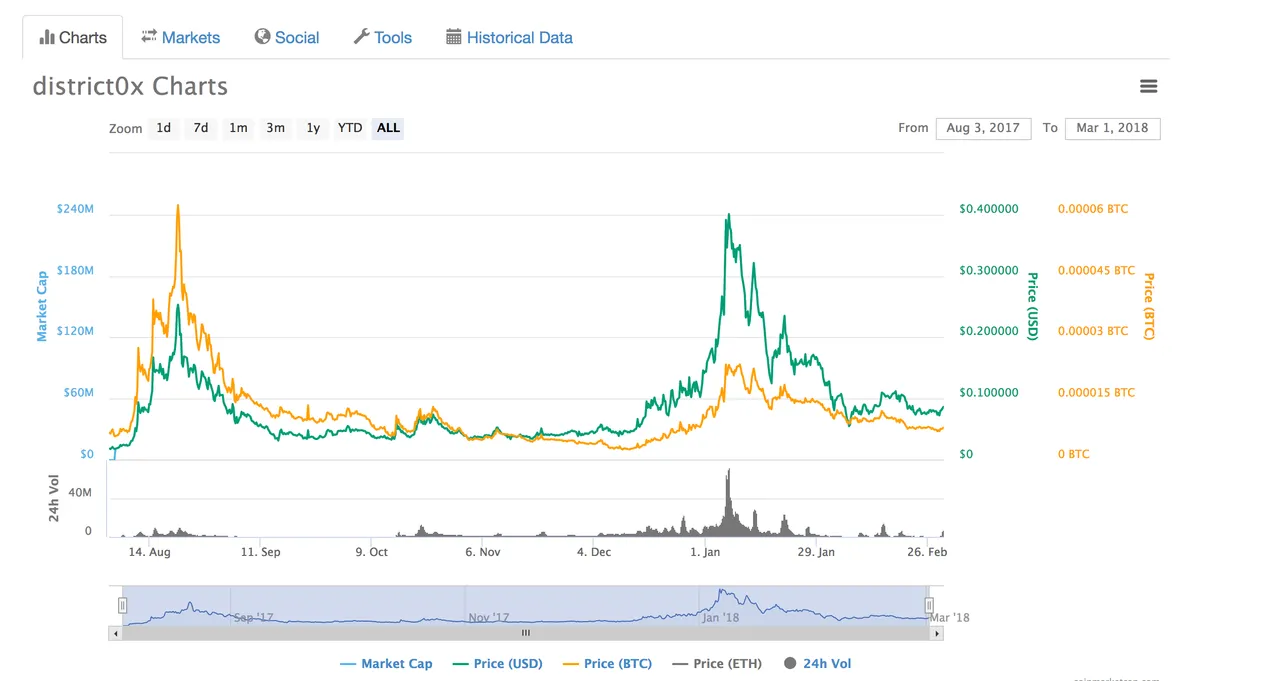The image size is (1280, 681).
Task: Click the To date field Mar 1, 2018
Action: (1113, 128)
